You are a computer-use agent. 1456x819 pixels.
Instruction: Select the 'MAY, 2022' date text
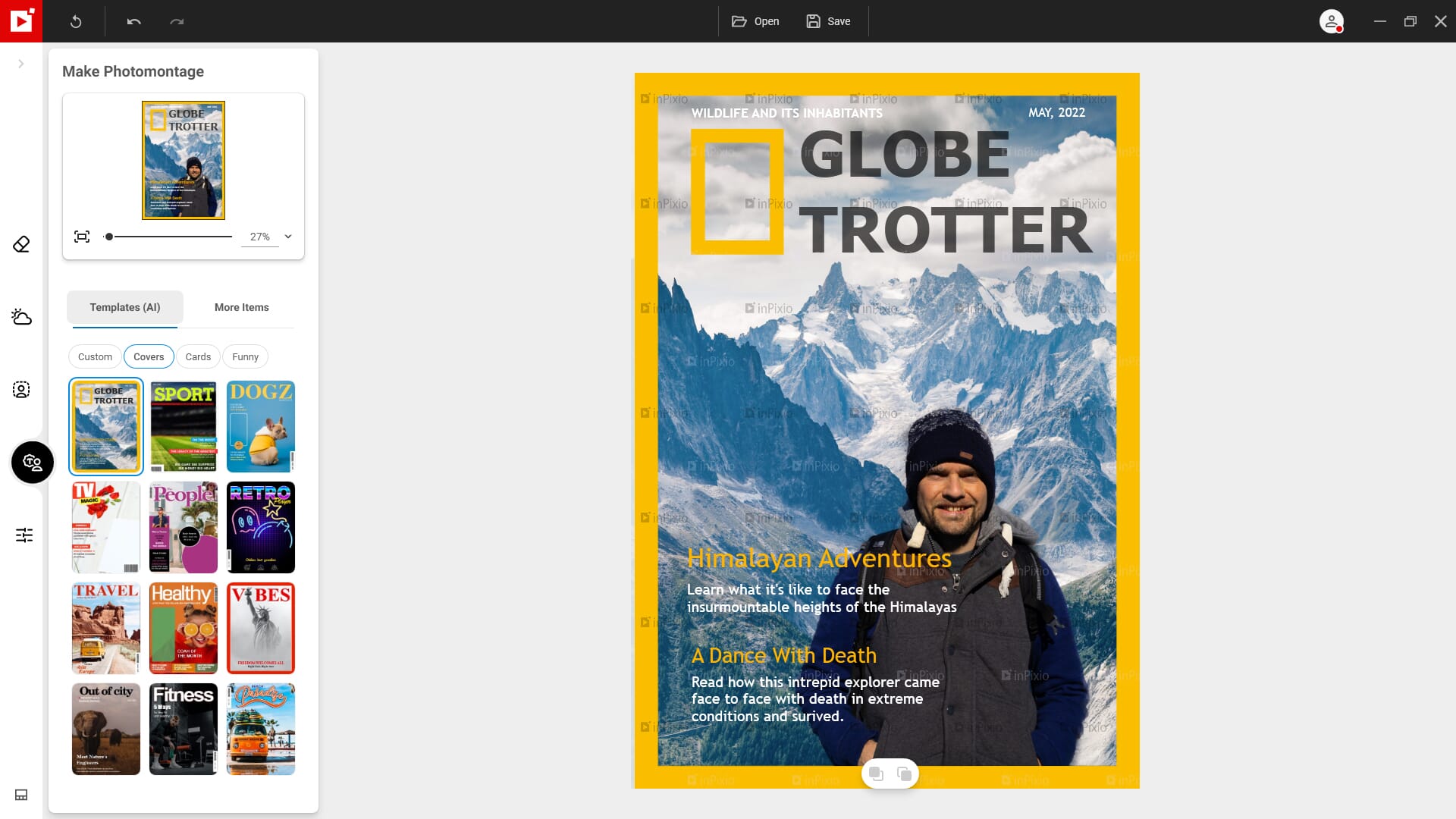click(x=1056, y=112)
